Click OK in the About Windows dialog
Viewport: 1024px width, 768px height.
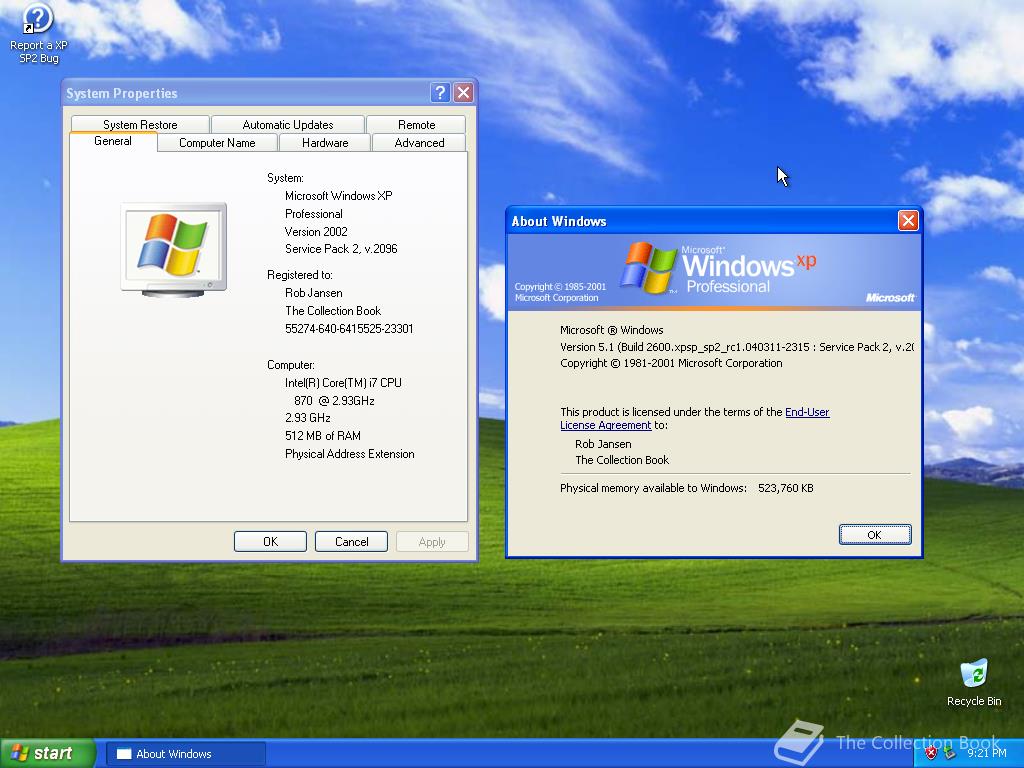874,534
